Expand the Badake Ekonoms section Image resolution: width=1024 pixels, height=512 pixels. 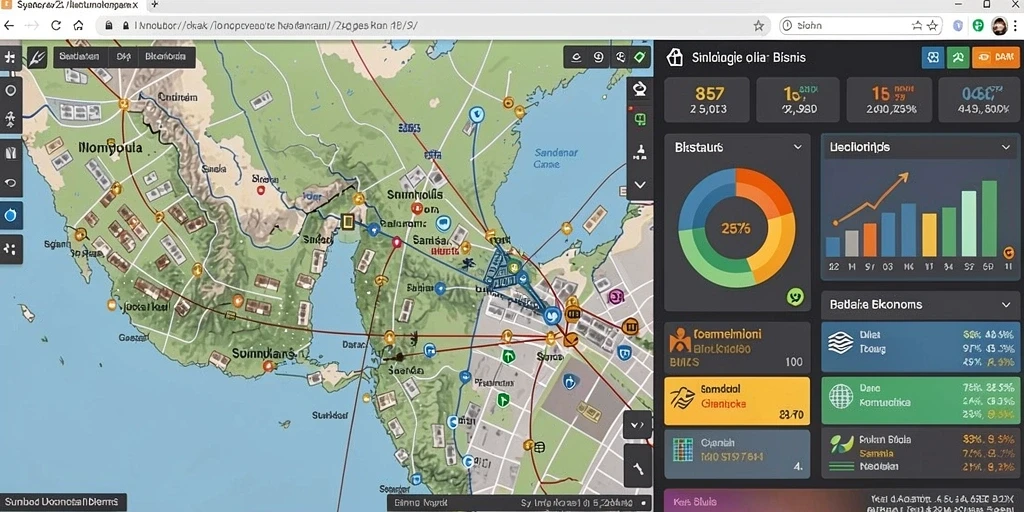click(1006, 304)
